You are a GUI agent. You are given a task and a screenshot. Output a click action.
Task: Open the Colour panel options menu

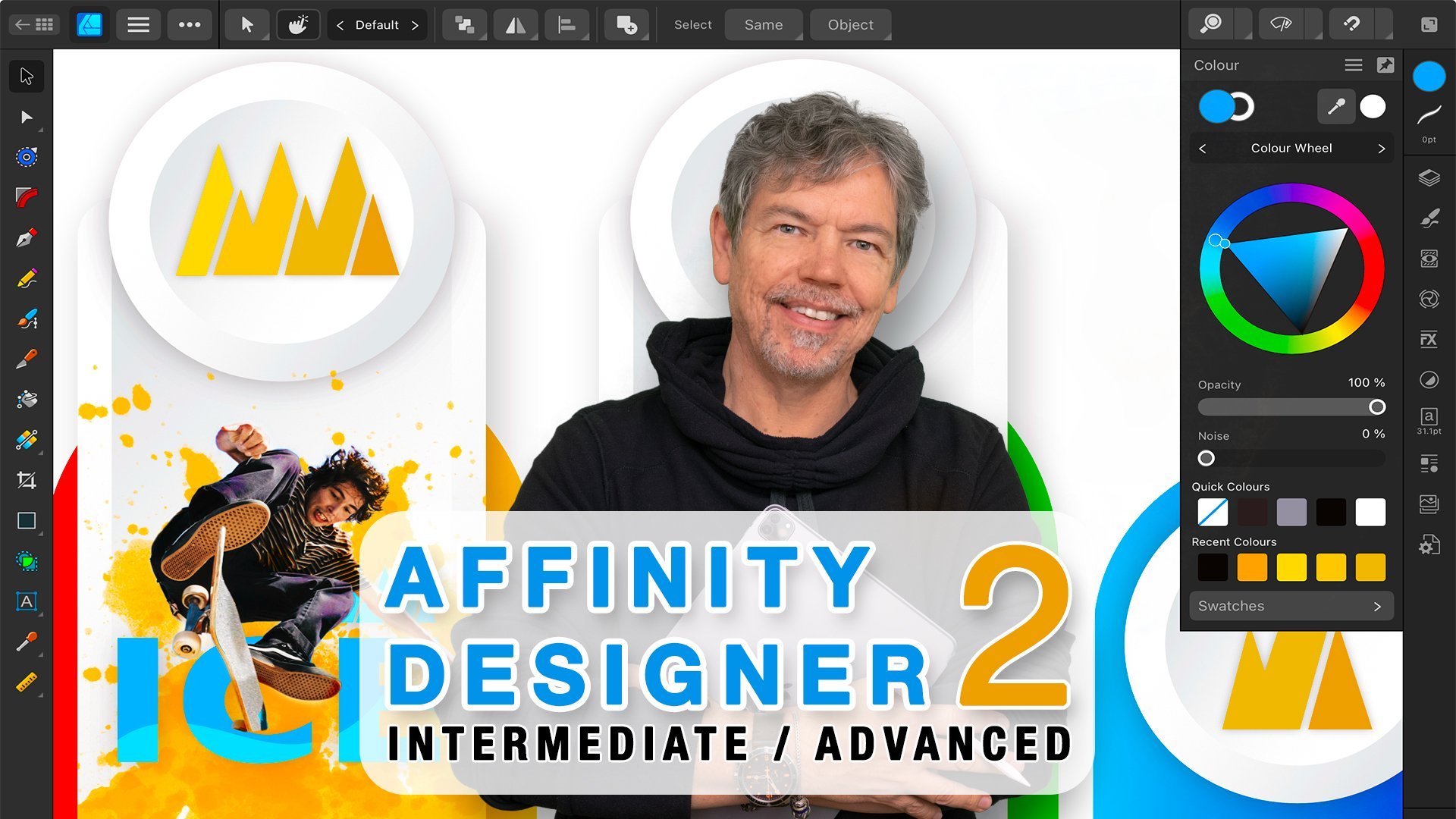[x=1354, y=65]
